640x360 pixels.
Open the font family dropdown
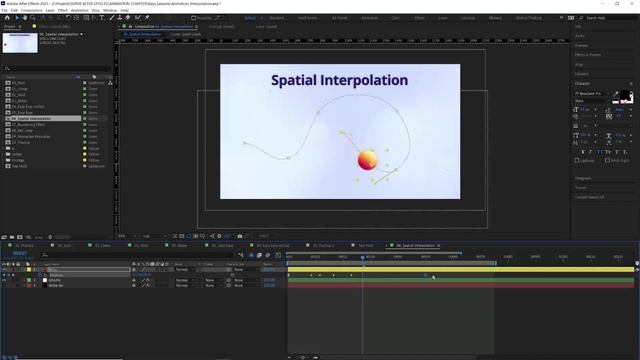591,94
